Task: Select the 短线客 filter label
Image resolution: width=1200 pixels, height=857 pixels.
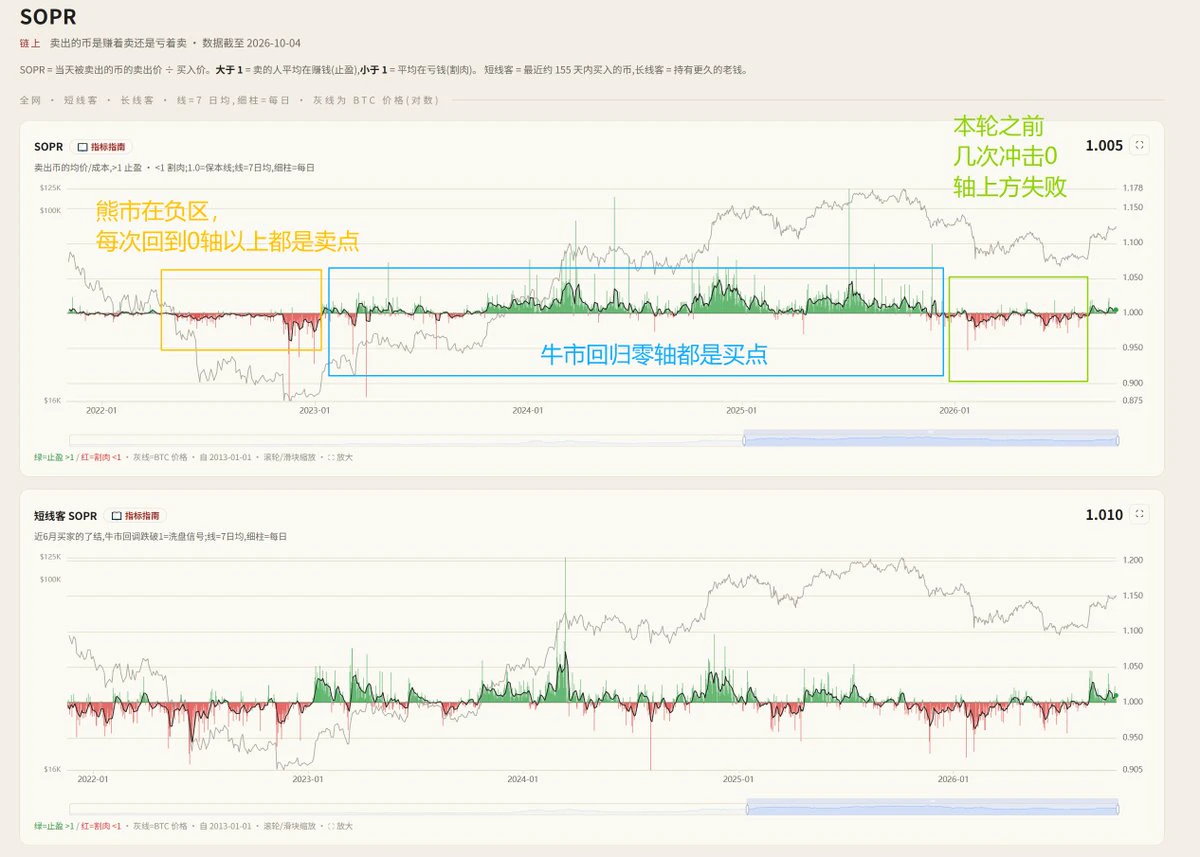Action: tap(80, 101)
